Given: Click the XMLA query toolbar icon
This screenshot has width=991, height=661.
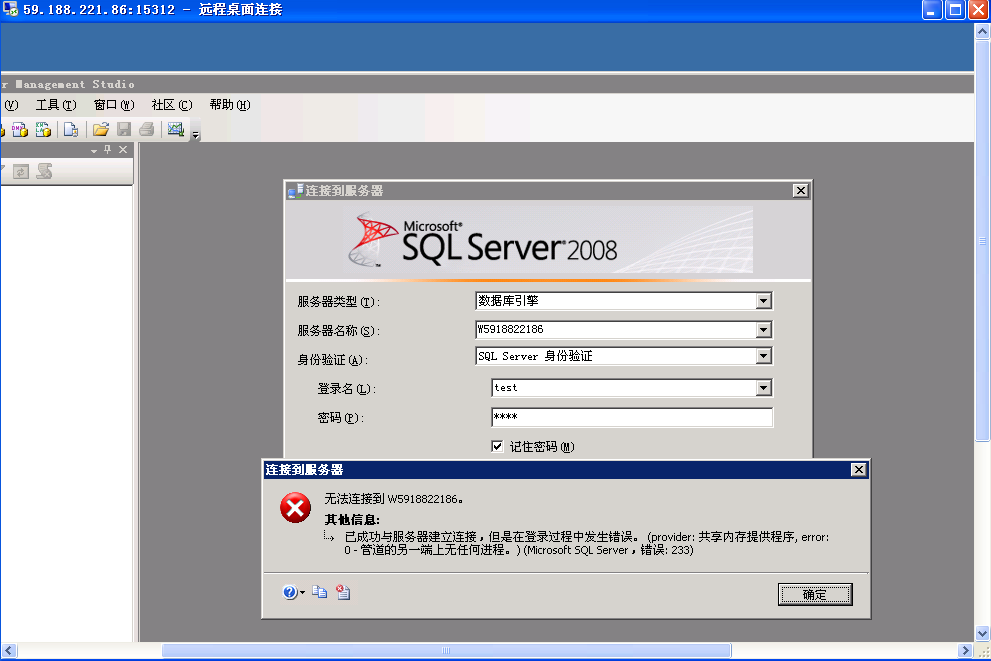Looking at the screenshot, I should point(43,130).
